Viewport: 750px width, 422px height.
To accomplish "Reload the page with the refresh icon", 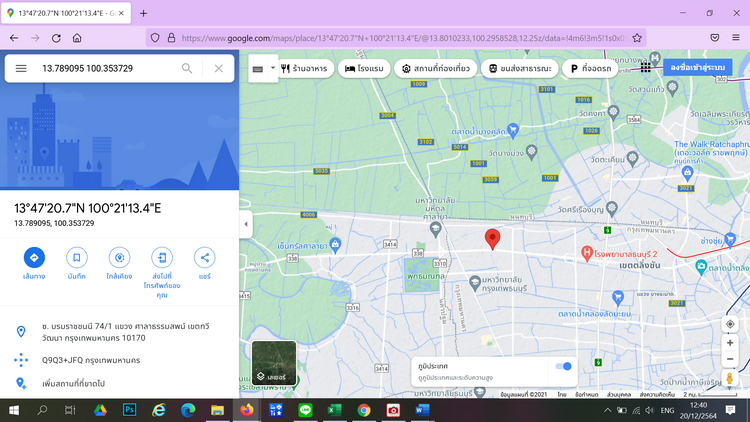I will [x=56, y=38].
